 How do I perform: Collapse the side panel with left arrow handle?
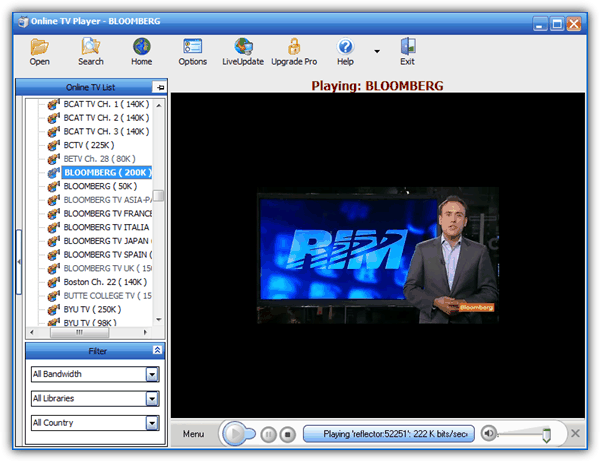pyautogui.click(x=19, y=262)
